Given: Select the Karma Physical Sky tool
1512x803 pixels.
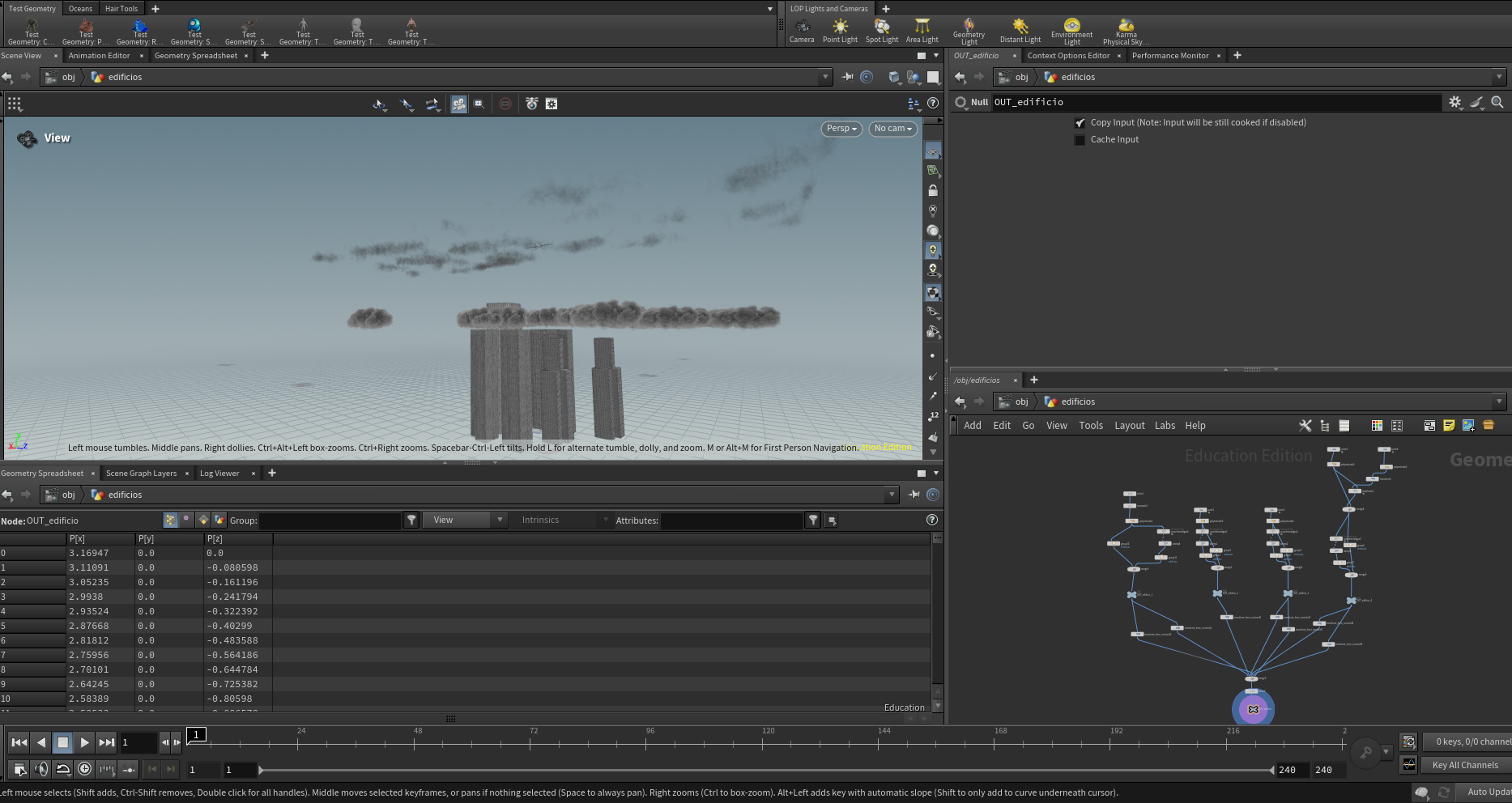Looking at the screenshot, I should 1126,31.
